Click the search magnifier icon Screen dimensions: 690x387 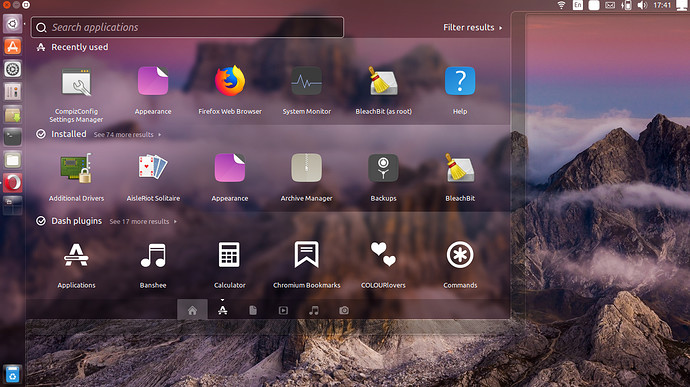pos(41,28)
